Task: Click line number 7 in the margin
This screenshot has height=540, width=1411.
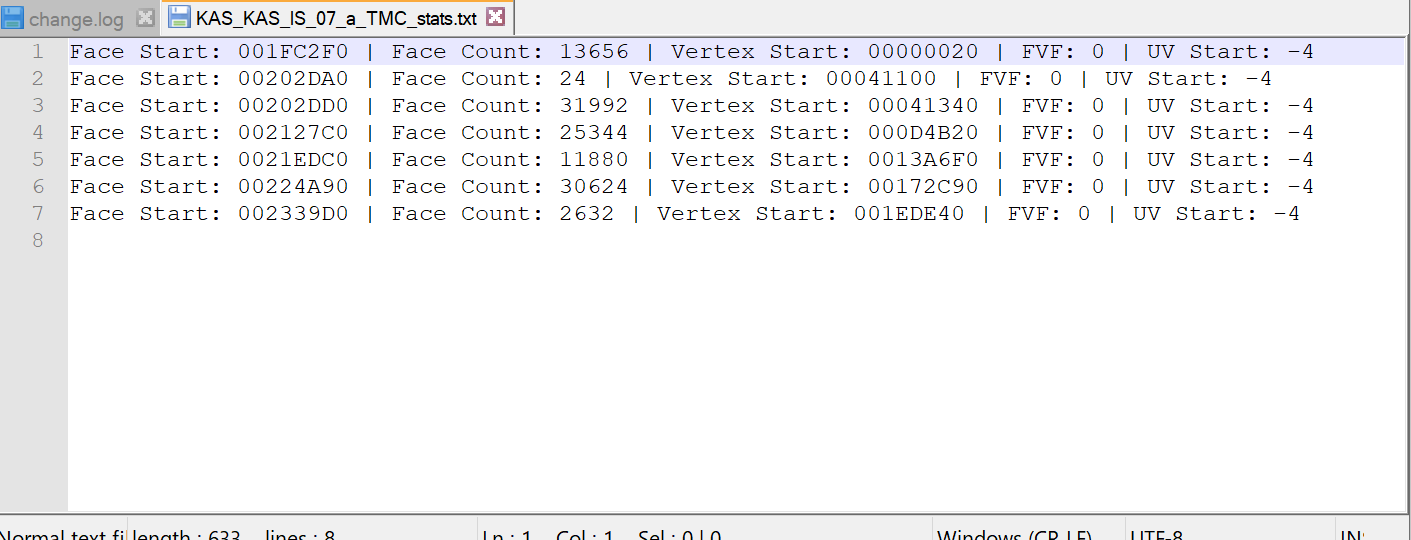Action: click(x=37, y=213)
